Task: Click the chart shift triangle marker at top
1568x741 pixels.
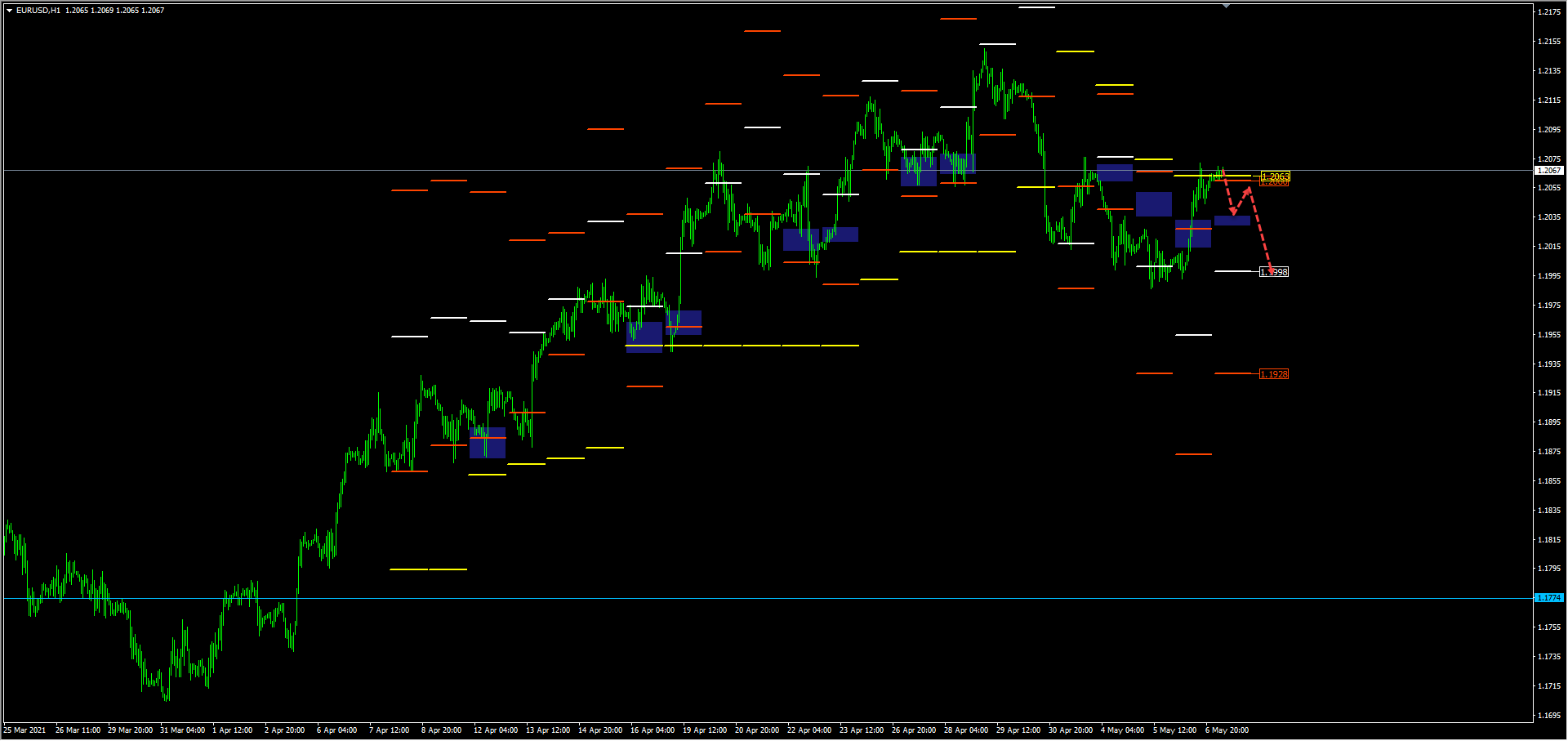Action: point(1226,6)
